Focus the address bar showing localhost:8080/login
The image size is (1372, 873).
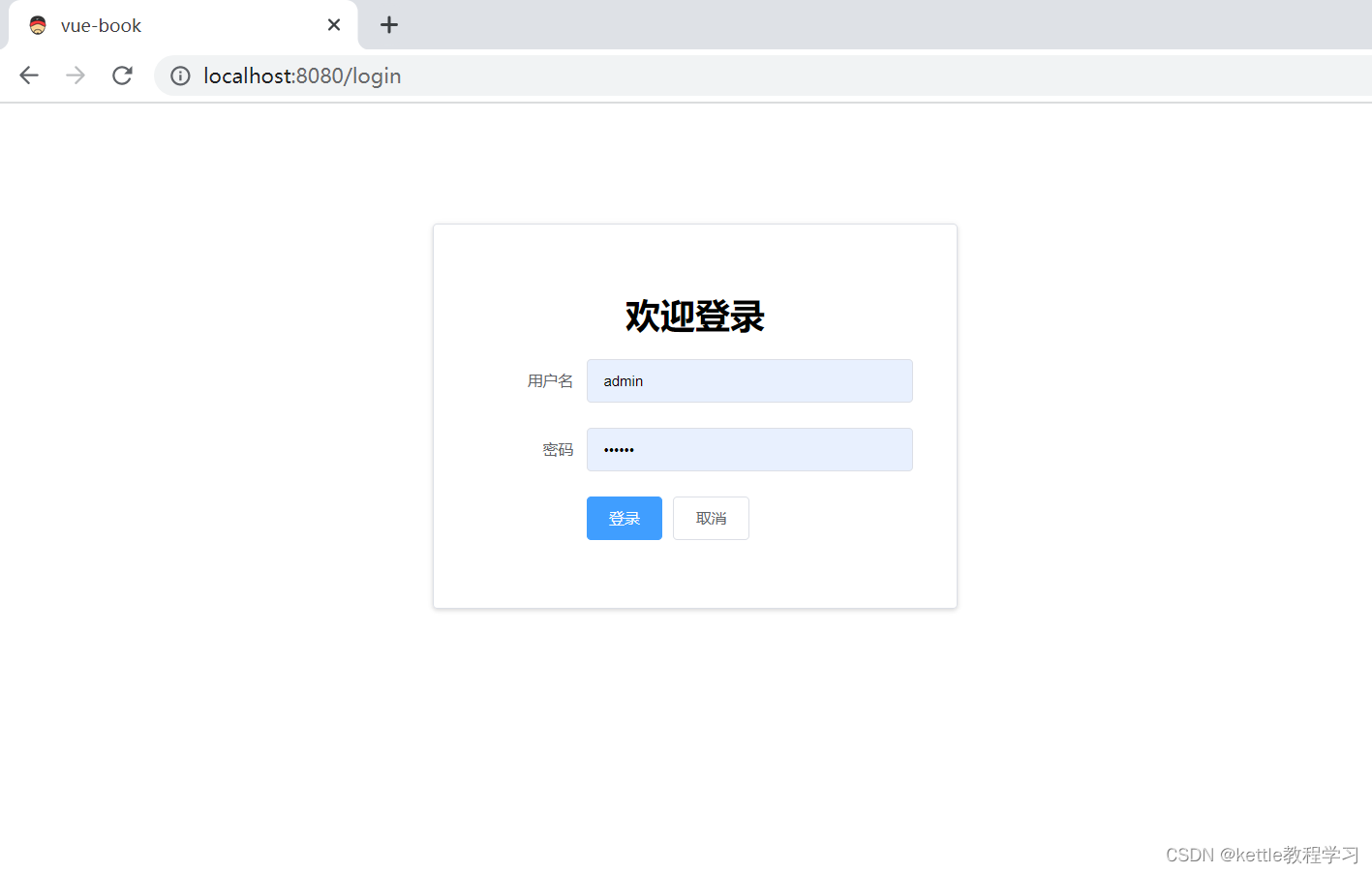763,75
